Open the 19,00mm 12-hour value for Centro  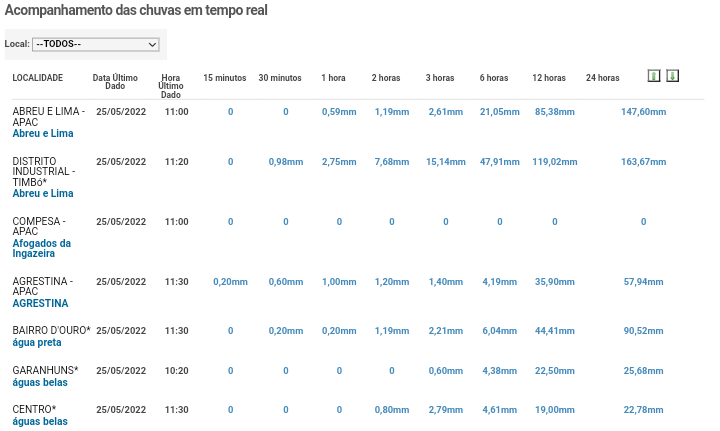(x=555, y=410)
